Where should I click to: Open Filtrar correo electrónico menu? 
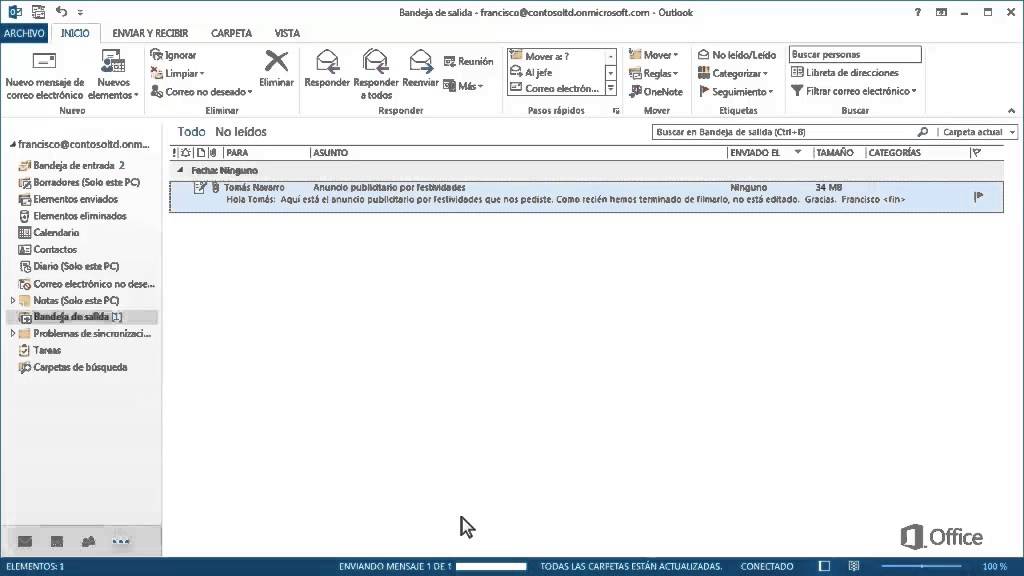pyautogui.click(x=854, y=91)
